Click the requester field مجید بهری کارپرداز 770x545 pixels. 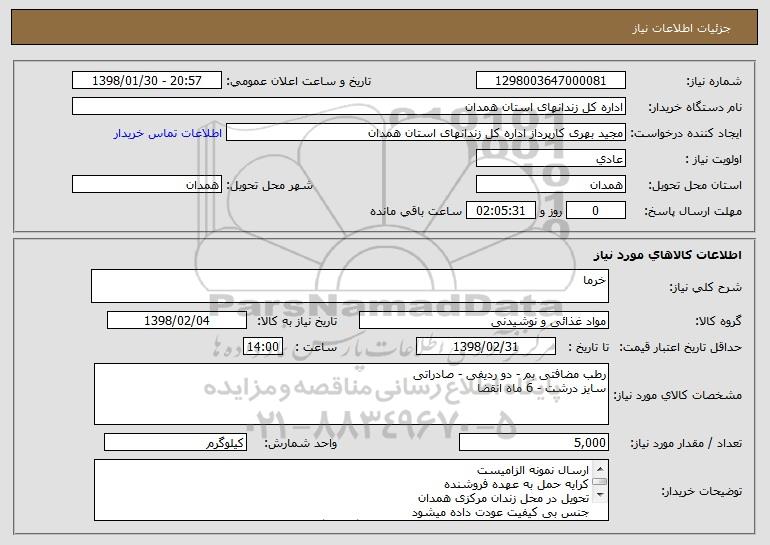[426, 133]
